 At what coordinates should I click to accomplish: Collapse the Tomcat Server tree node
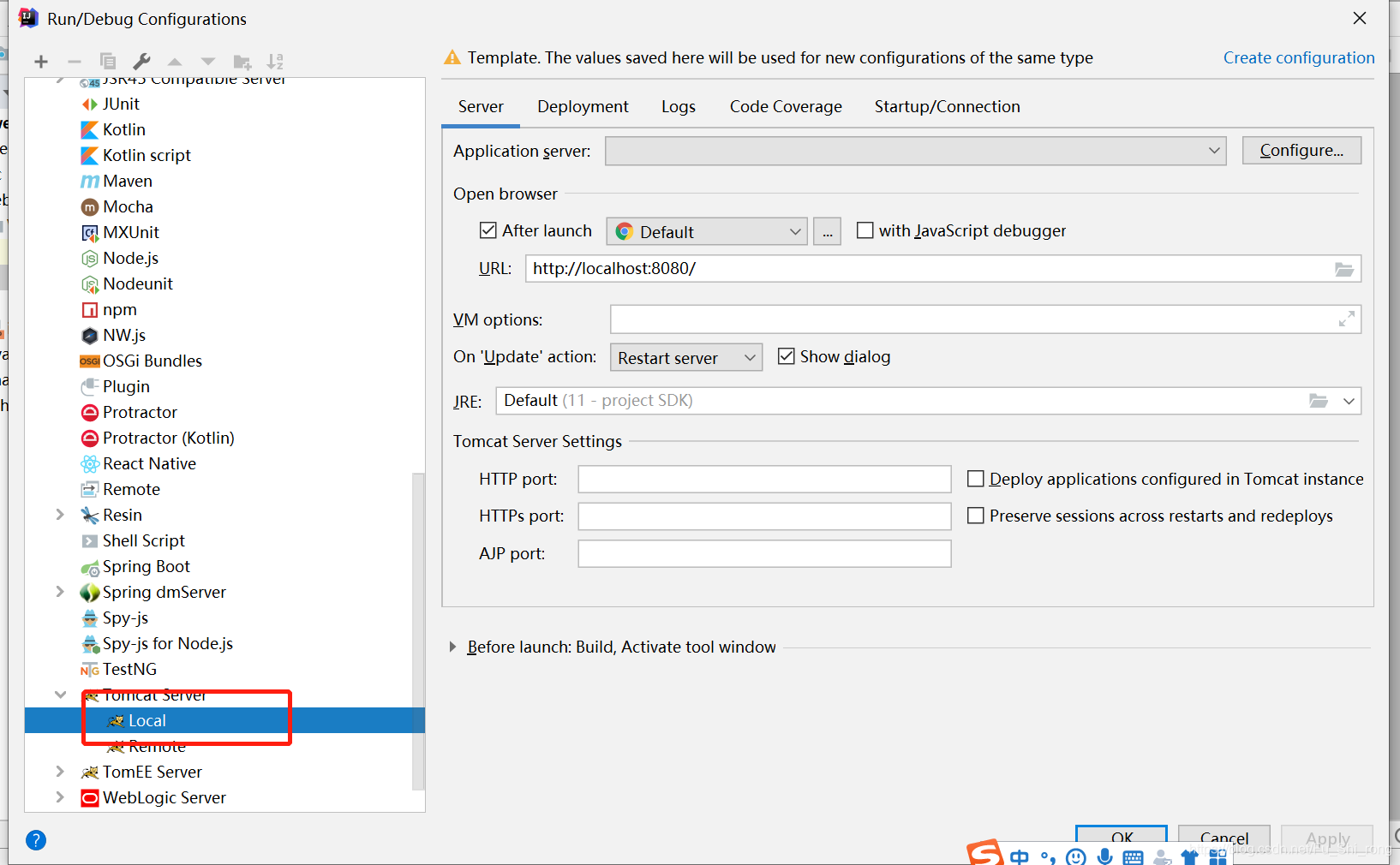coord(60,695)
